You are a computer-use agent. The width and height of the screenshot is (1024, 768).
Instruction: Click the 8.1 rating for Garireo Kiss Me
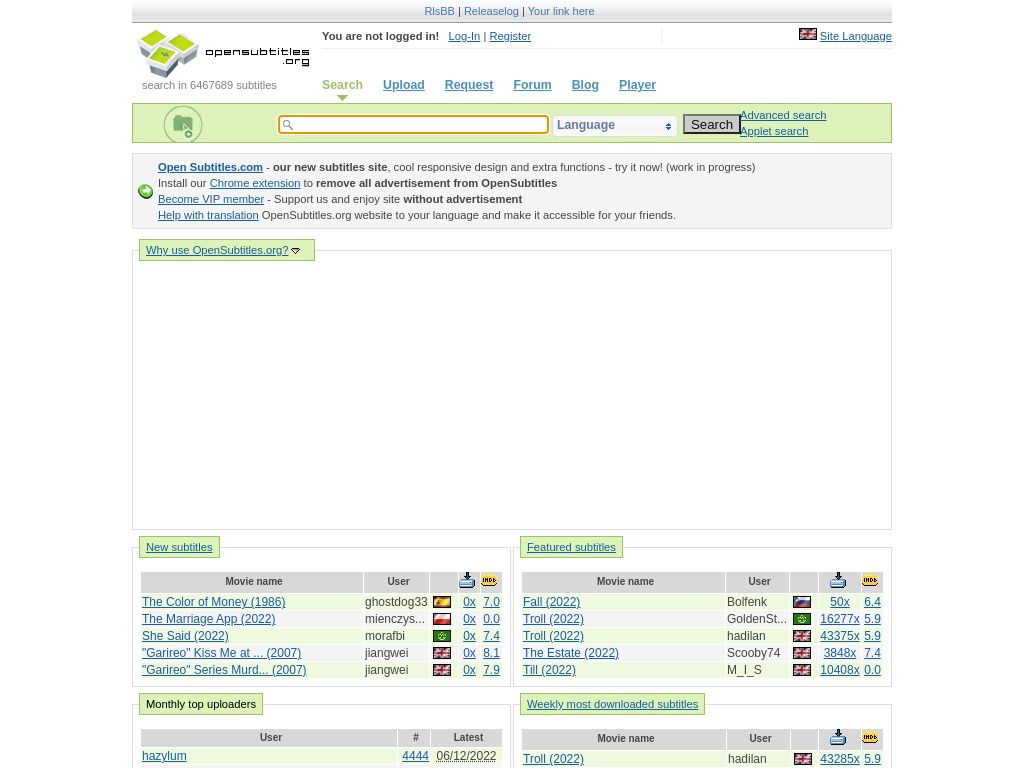pos(491,653)
